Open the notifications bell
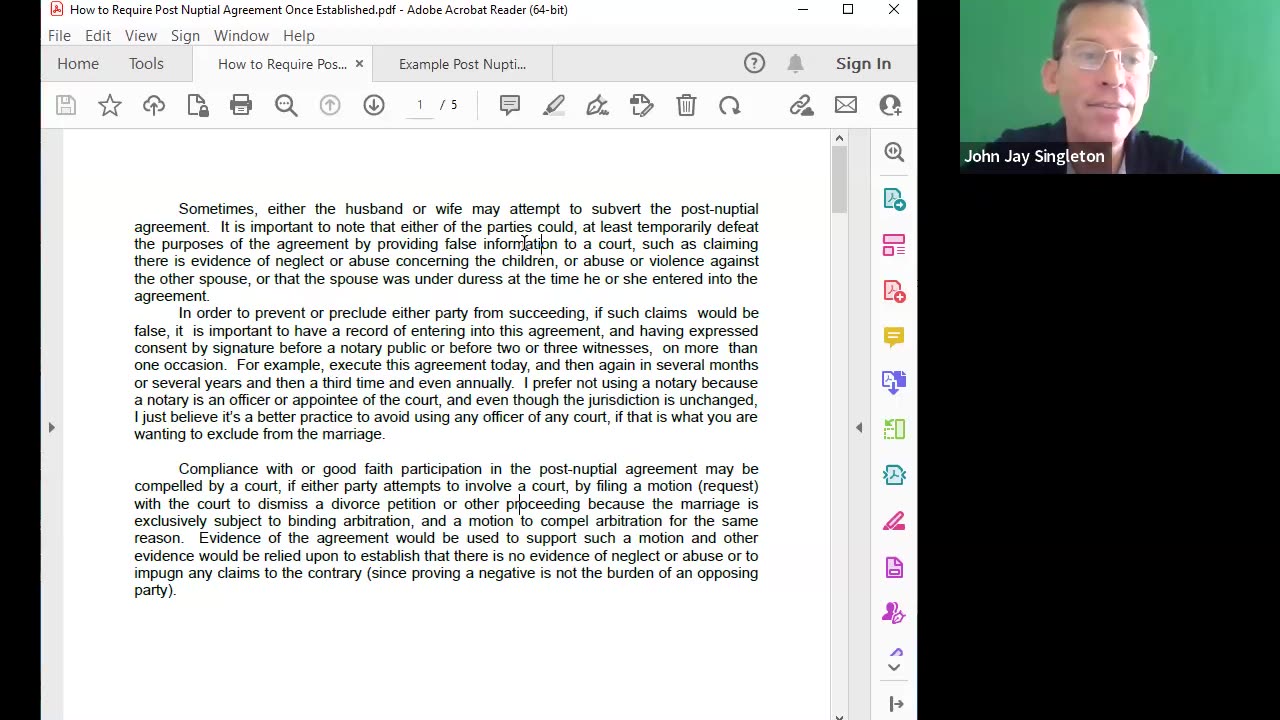Viewport: 1280px width, 720px height. [795, 63]
